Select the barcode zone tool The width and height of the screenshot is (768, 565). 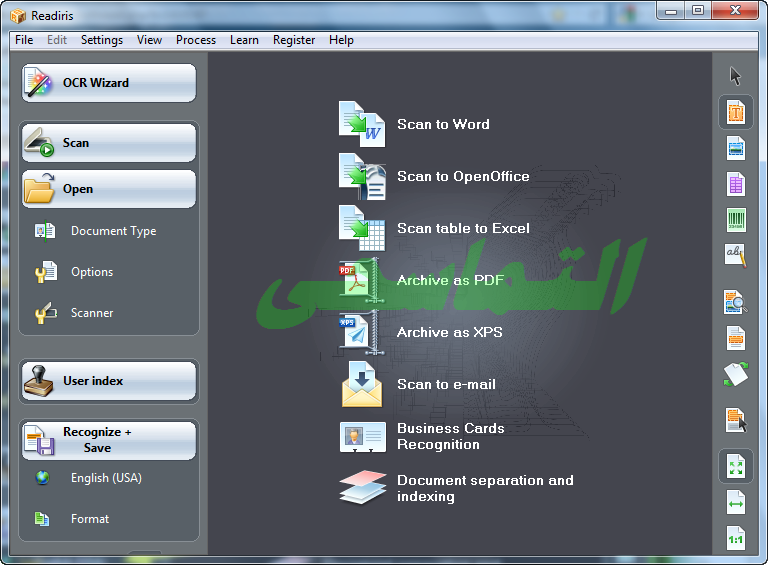pyautogui.click(x=736, y=220)
